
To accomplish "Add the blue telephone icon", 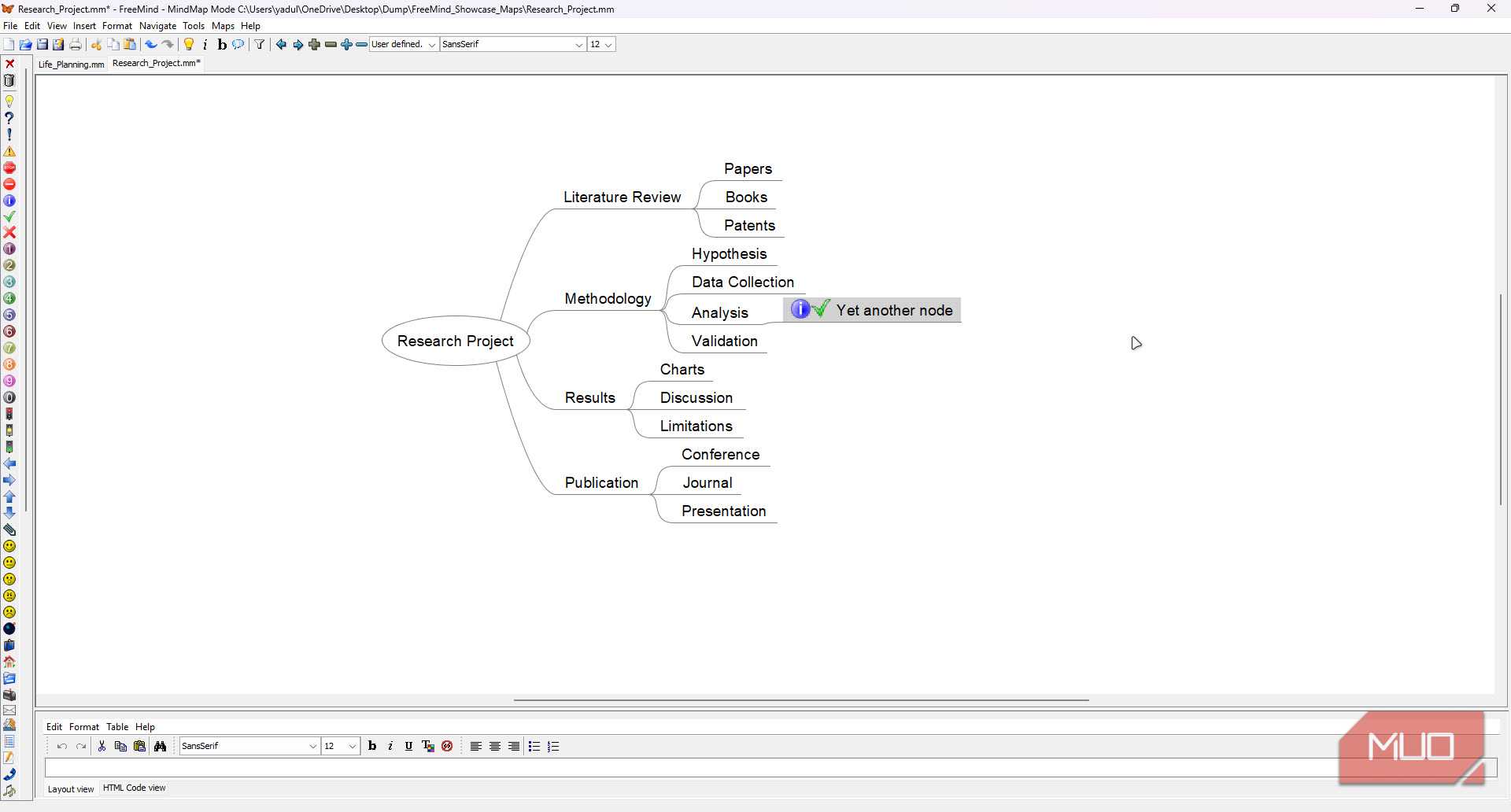I will coord(9,776).
